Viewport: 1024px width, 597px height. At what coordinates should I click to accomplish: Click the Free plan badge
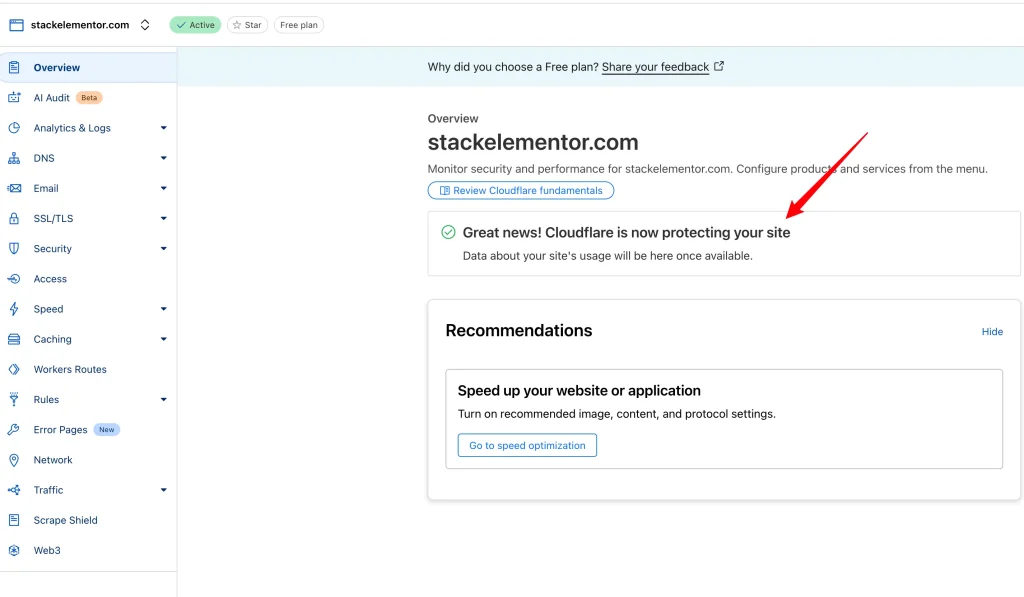tap(298, 25)
